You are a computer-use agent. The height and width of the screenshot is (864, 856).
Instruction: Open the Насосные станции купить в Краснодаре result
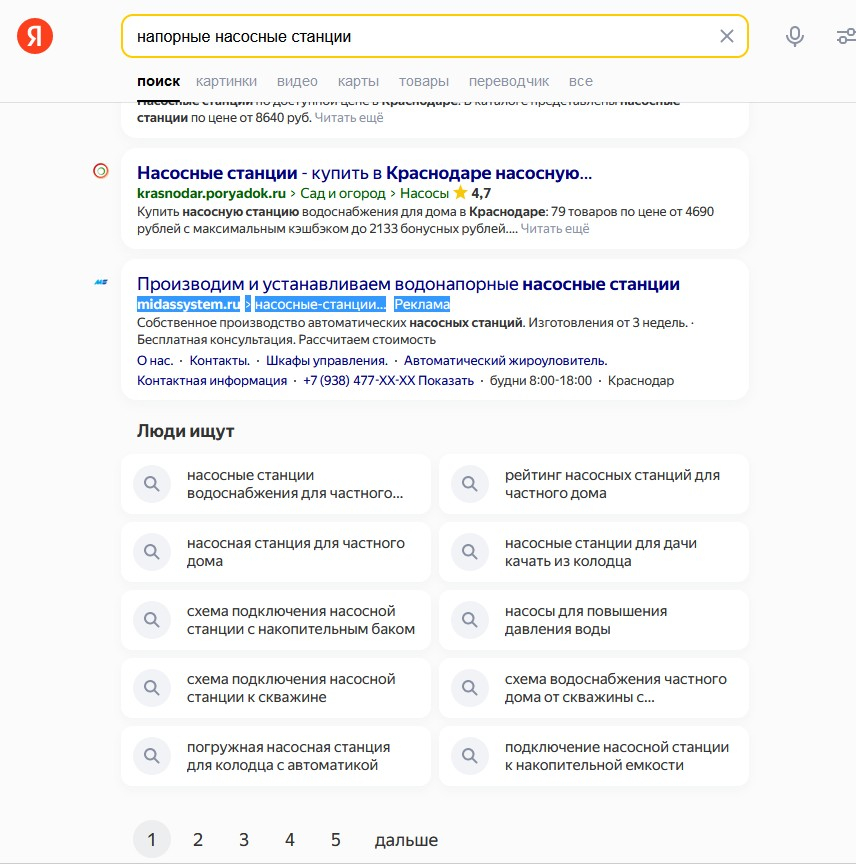[x=364, y=173]
